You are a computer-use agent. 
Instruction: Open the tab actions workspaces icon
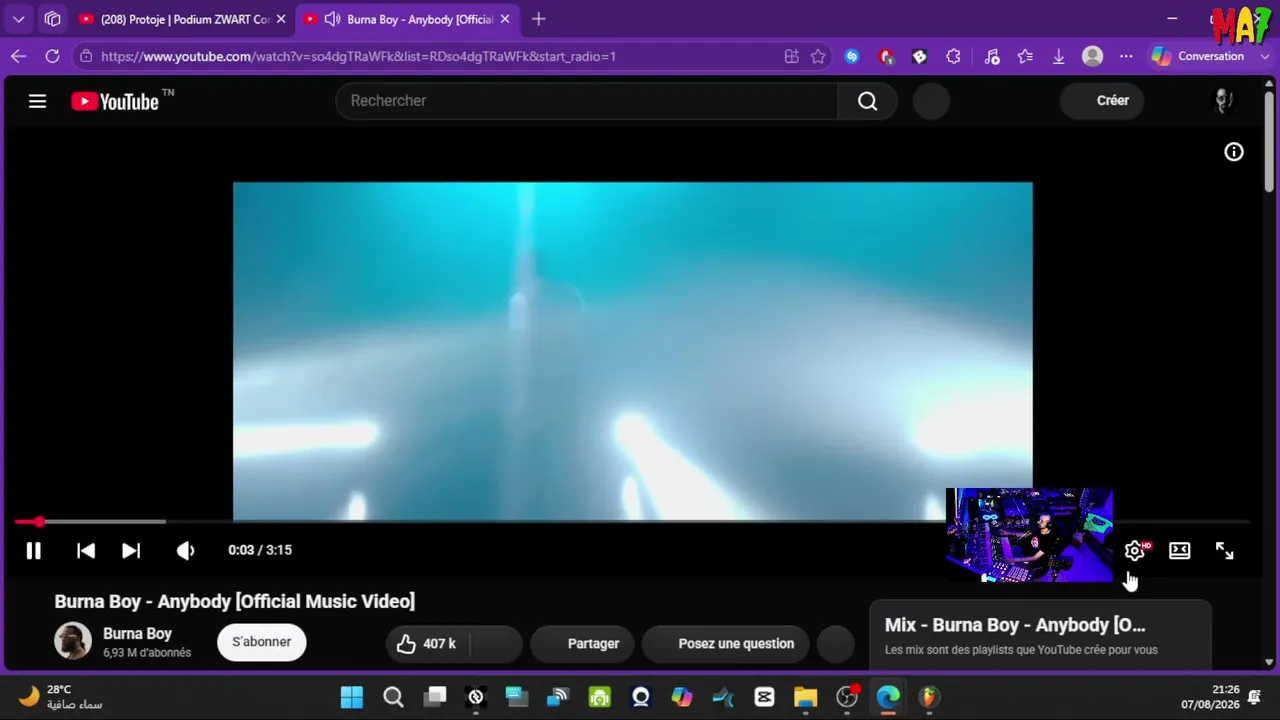click(x=53, y=19)
